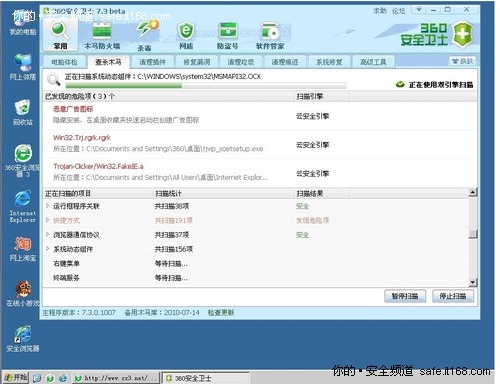Click 共扫描191项 statistic text

(174, 220)
